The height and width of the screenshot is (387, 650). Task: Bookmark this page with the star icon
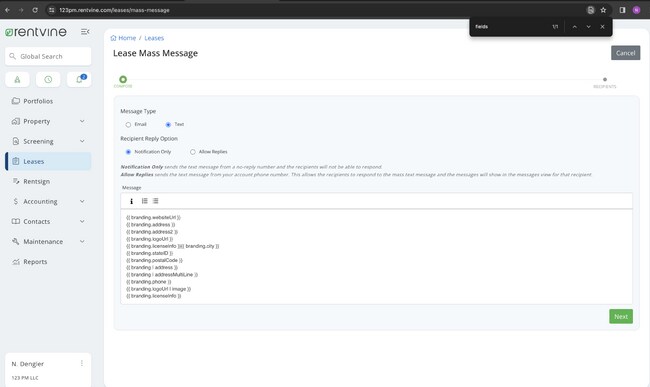[x=603, y=10]
